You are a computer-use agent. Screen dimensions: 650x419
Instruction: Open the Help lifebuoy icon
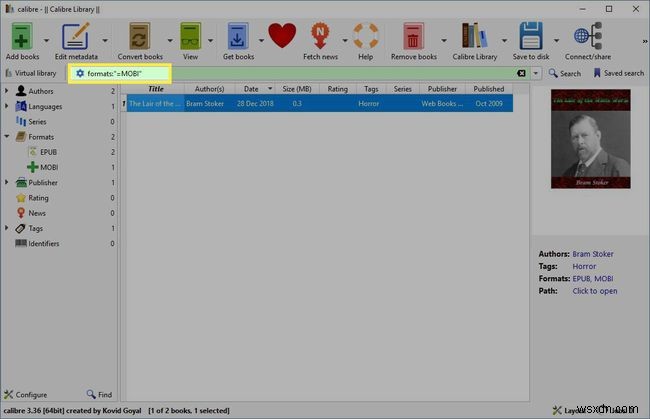(366, 36)
